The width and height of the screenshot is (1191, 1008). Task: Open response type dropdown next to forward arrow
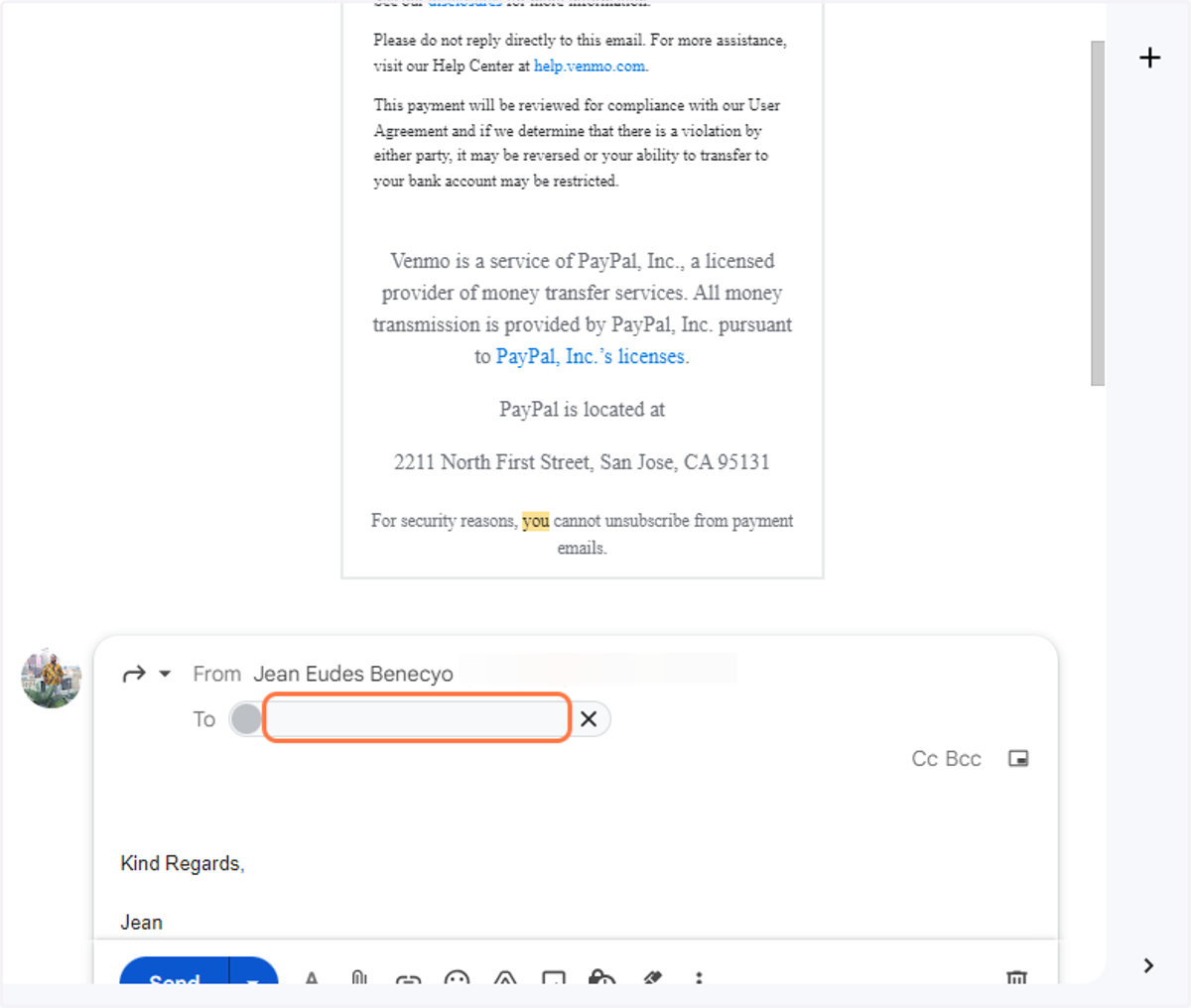[x=165, y=675]
